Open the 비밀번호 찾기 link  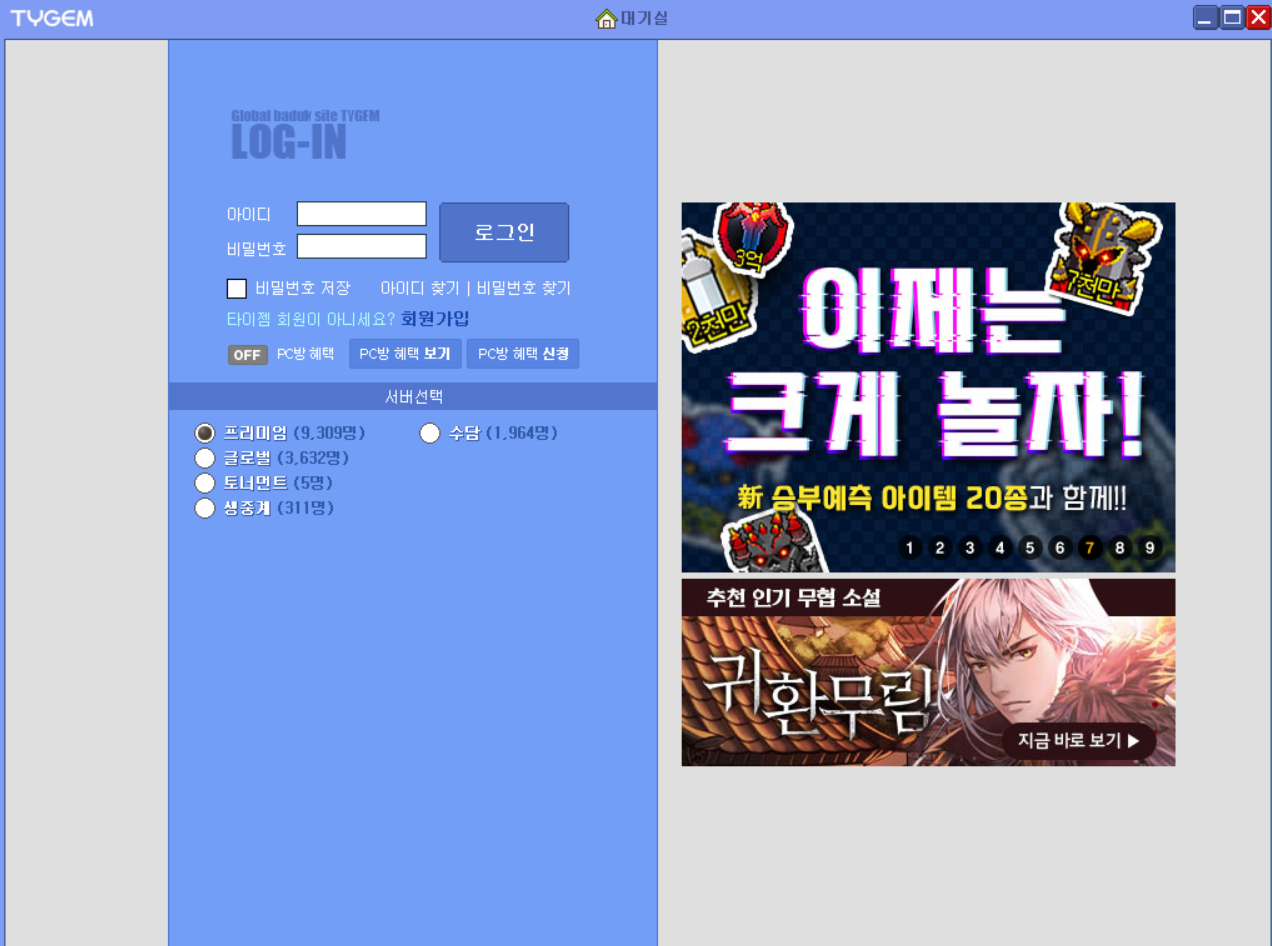click(x=524, y=288)
